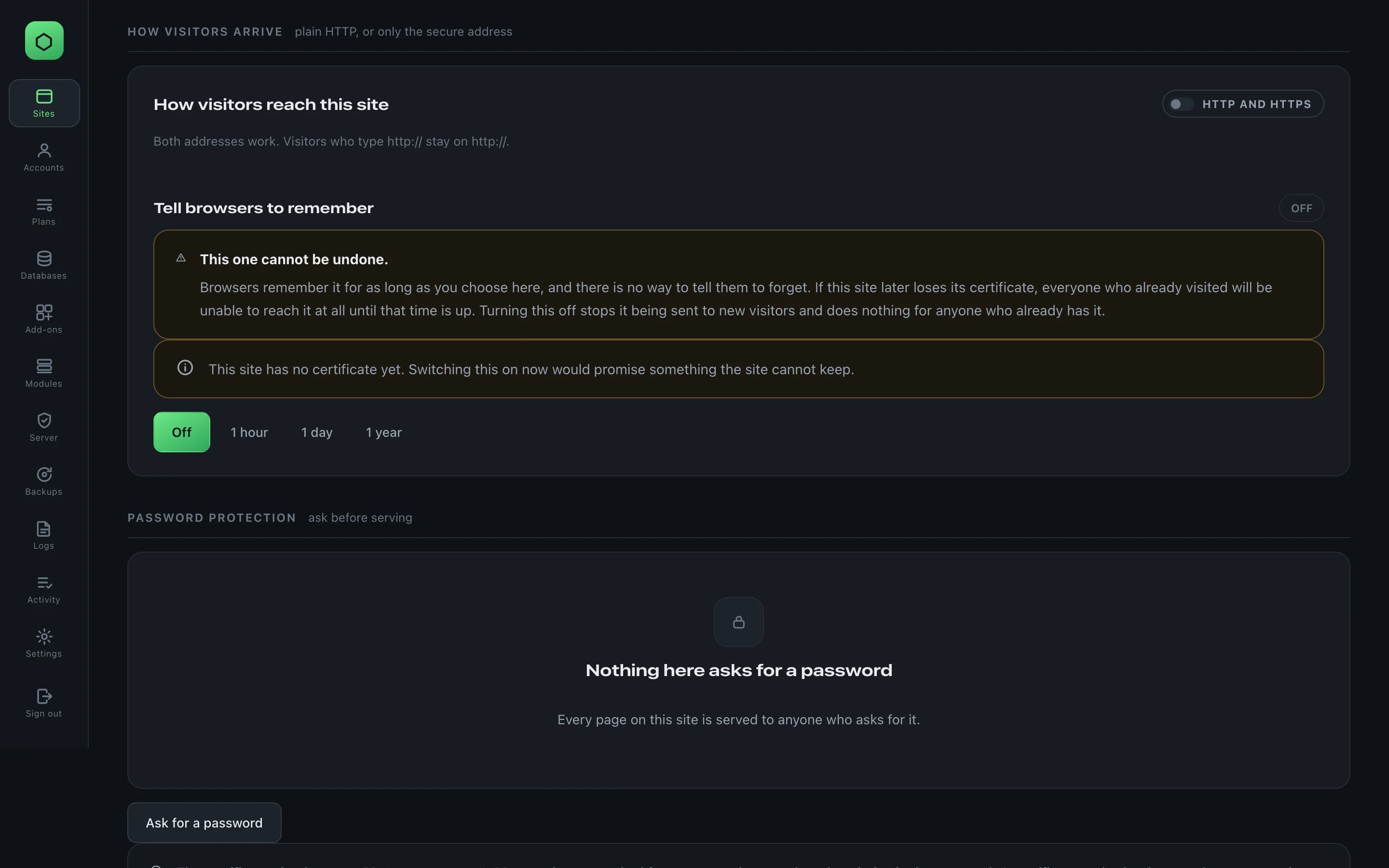Open the Modules page

(x=44, y=373)
